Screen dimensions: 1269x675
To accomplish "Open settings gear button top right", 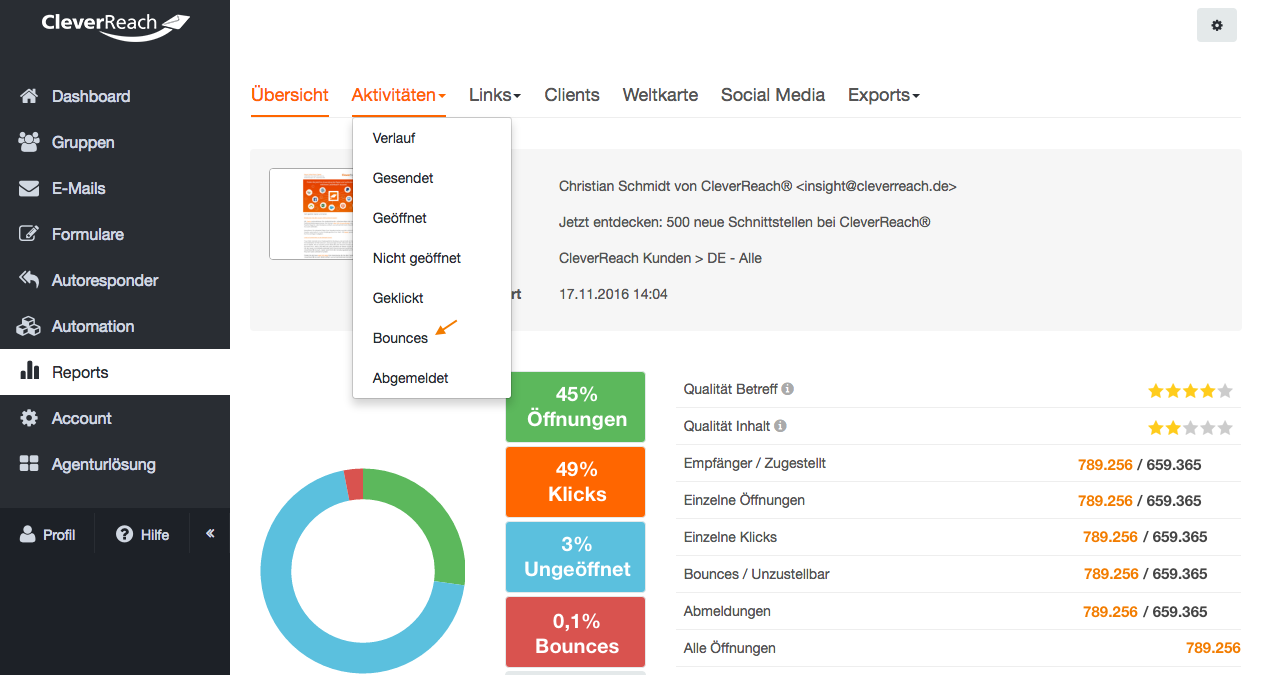I will click(1217, 25).
